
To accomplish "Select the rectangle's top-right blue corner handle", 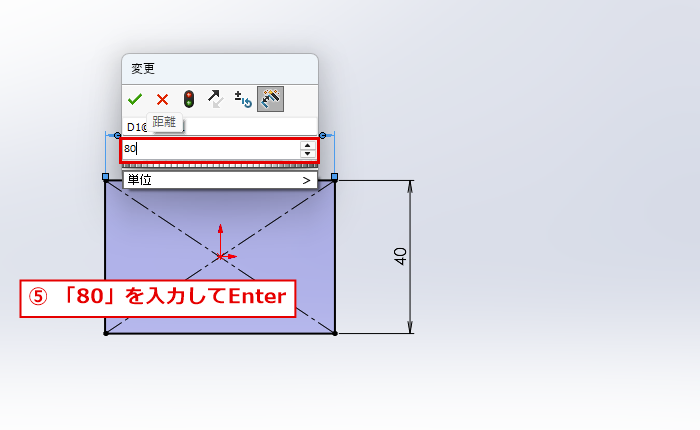I will [334, 177].
